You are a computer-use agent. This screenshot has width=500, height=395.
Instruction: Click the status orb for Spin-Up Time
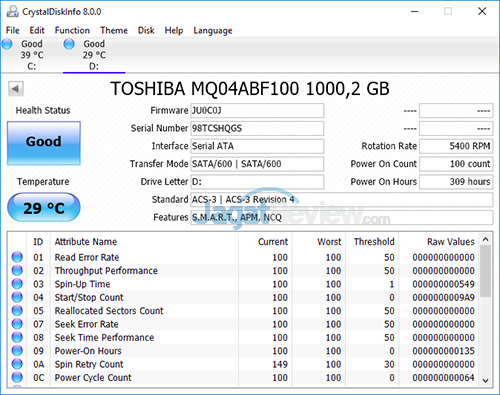coord(17,284)
